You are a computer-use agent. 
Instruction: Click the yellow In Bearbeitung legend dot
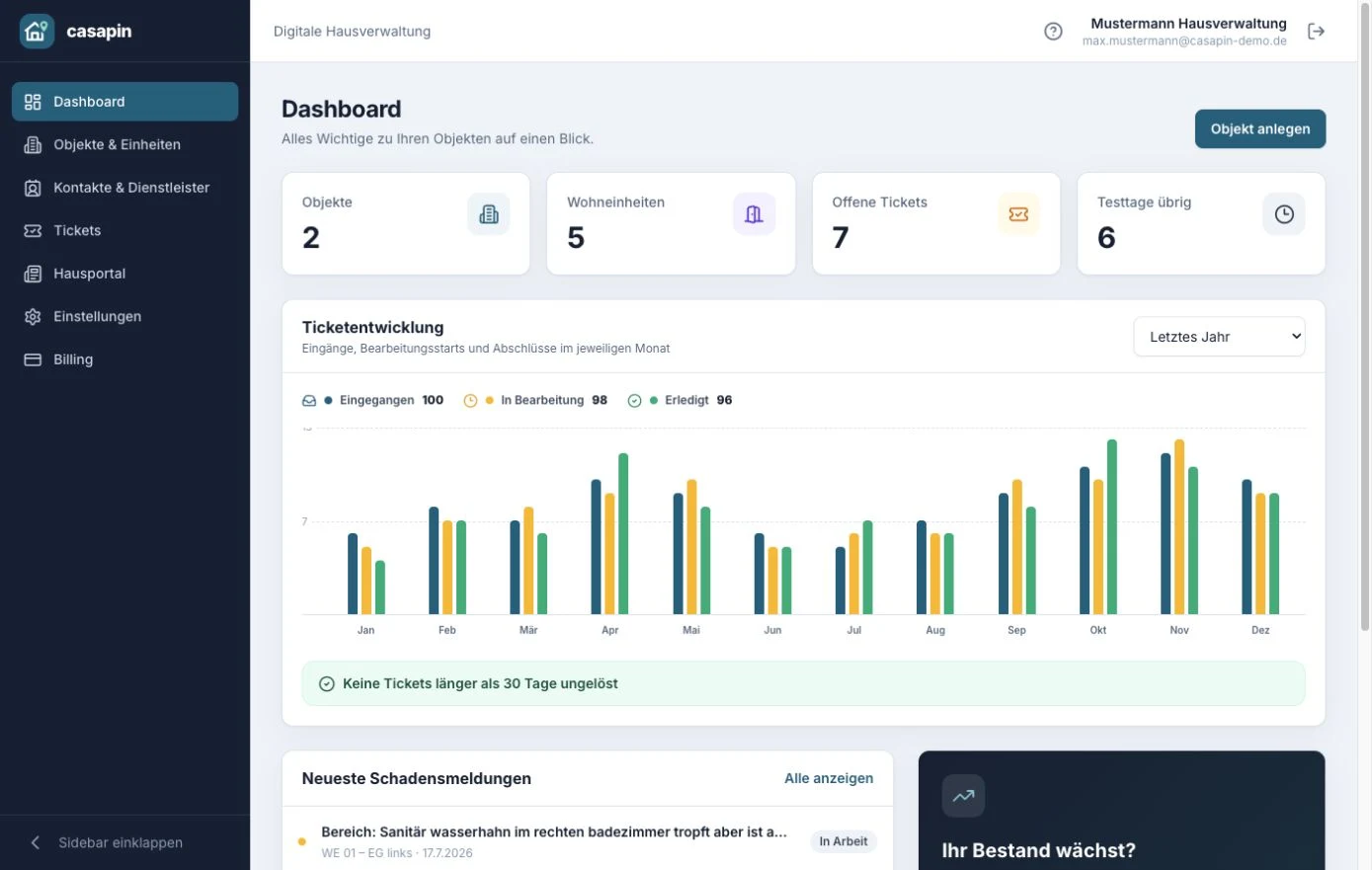tap(489, 401)
